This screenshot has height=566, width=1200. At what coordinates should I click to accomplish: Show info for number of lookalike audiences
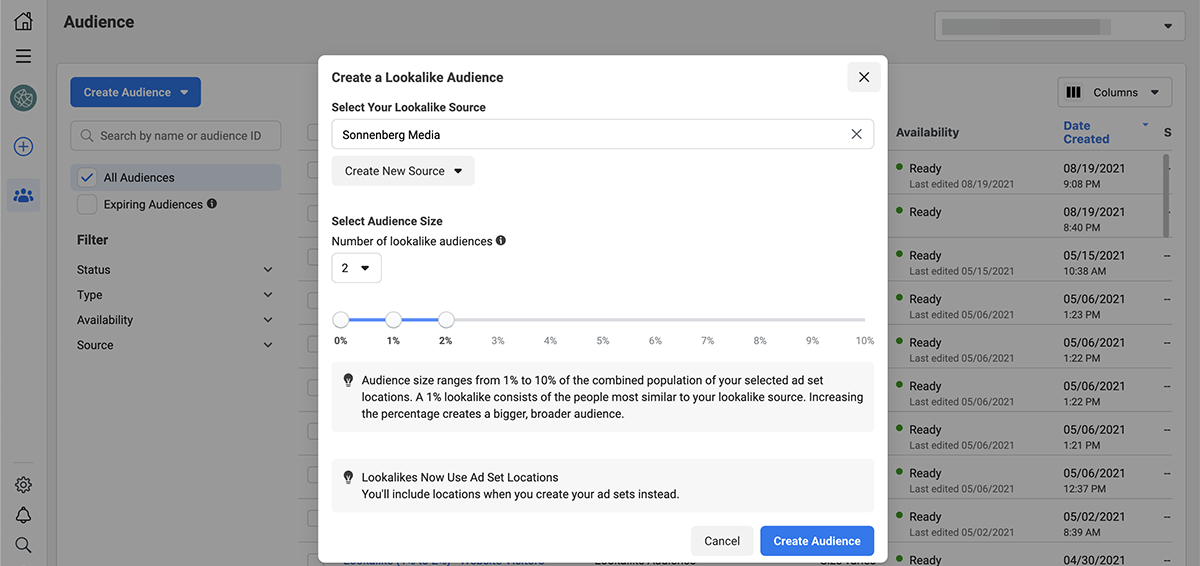point(501,241)
